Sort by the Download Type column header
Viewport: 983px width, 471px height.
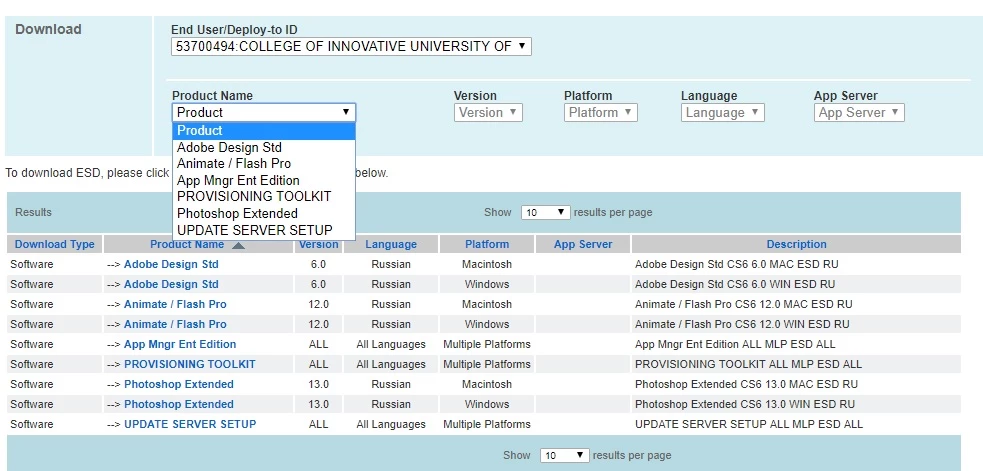coord(55,244)
